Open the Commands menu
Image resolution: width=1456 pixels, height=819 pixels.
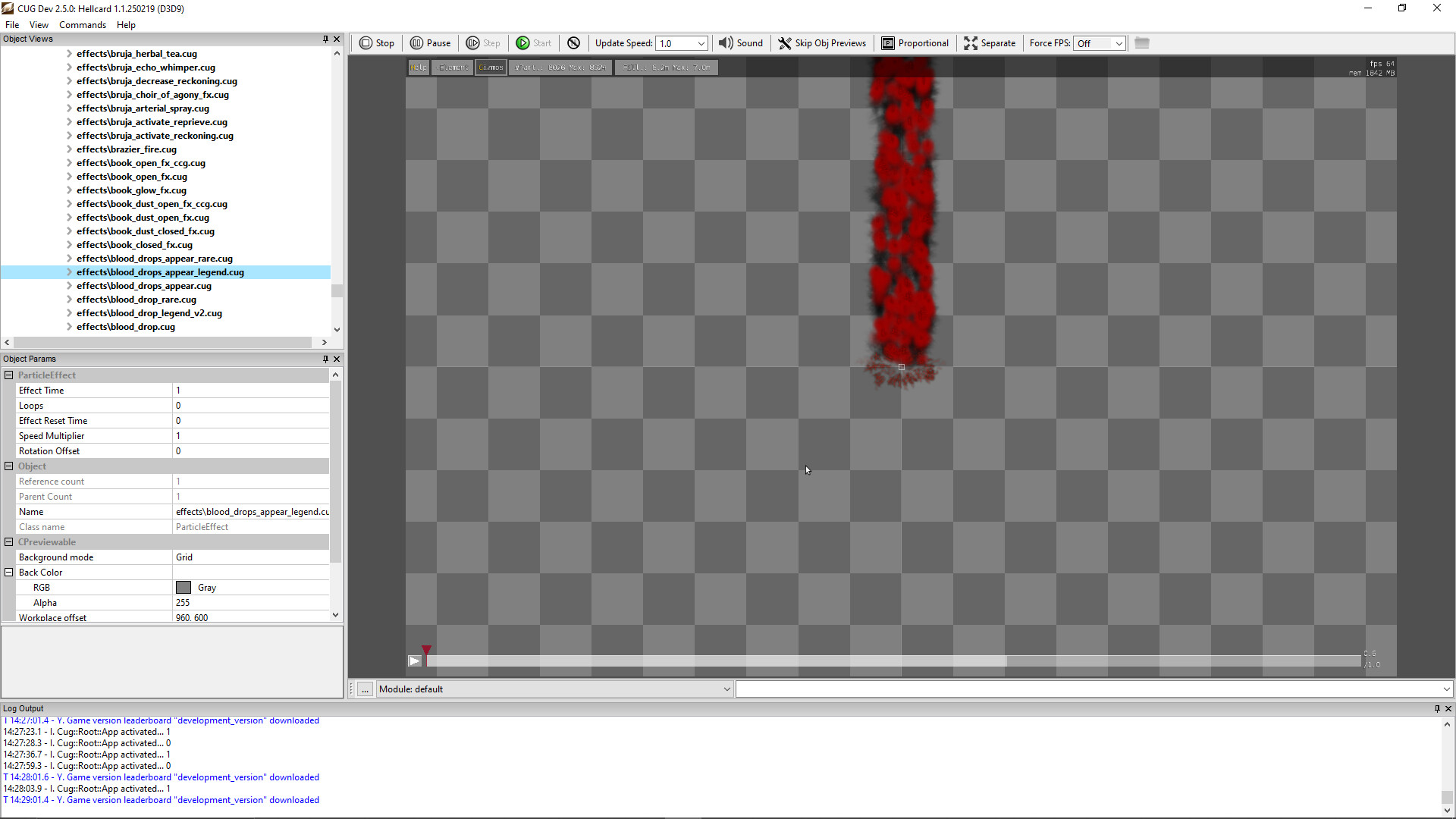coord(82,24)
